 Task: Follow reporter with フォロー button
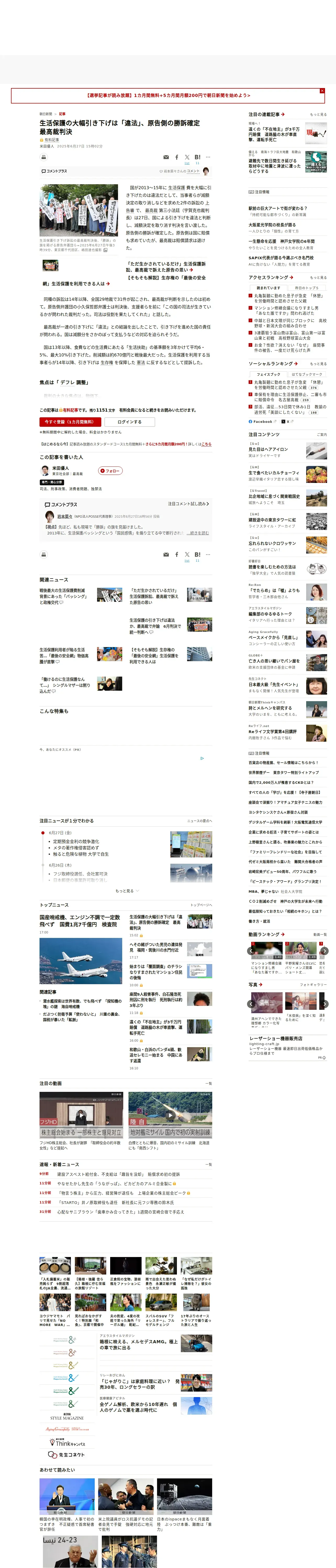pos(110,470)
